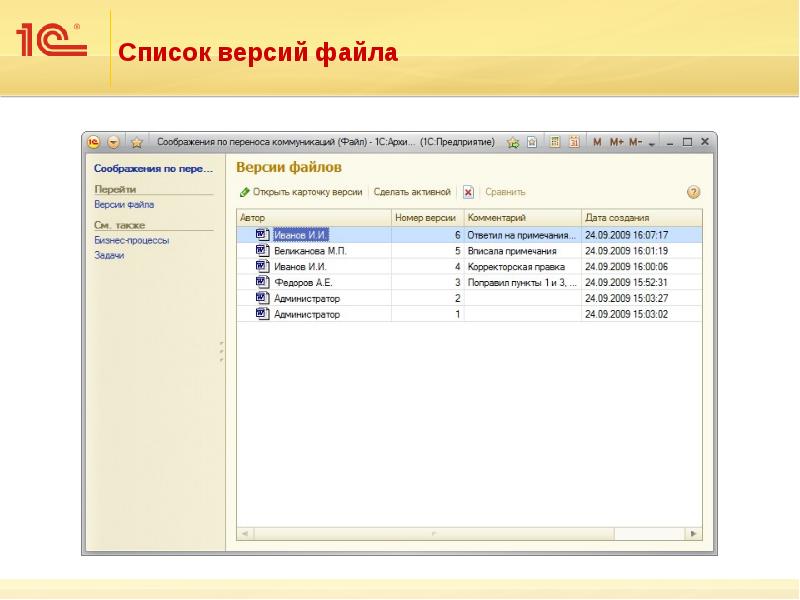
Task: Click the red X delete mark icon
Action: tap(468, 191)
